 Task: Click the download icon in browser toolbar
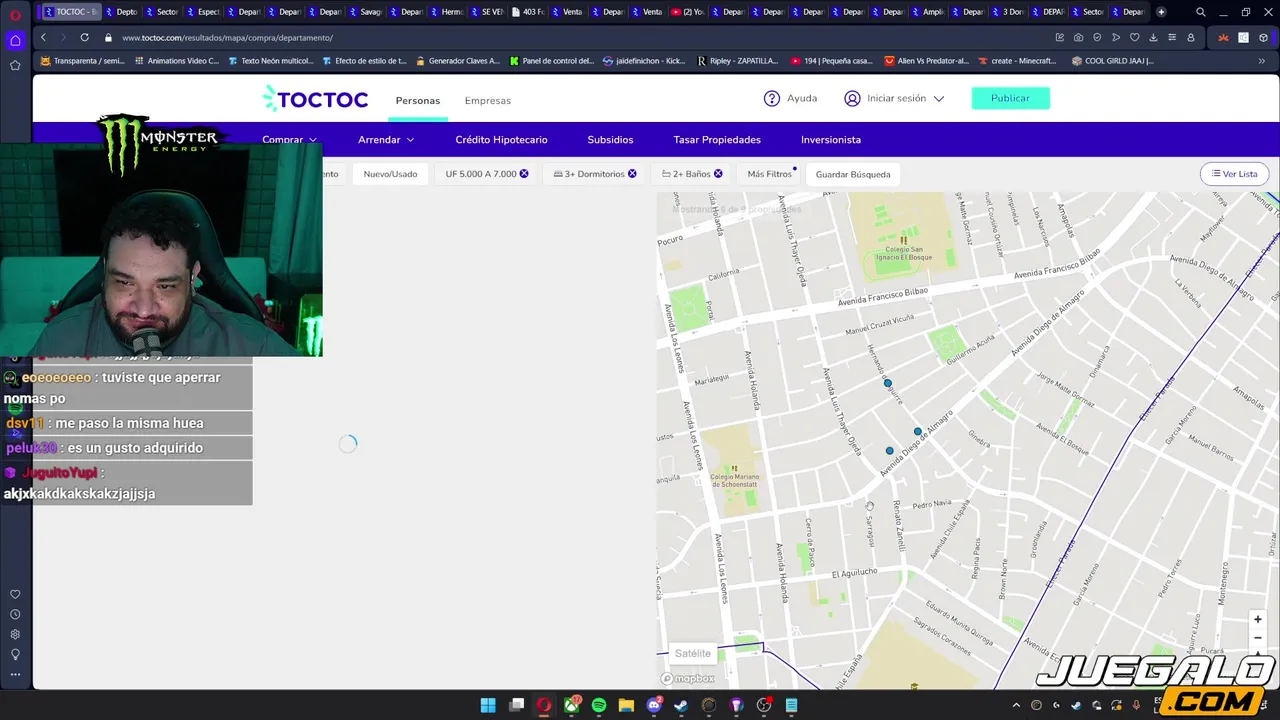click(1153, 37)
